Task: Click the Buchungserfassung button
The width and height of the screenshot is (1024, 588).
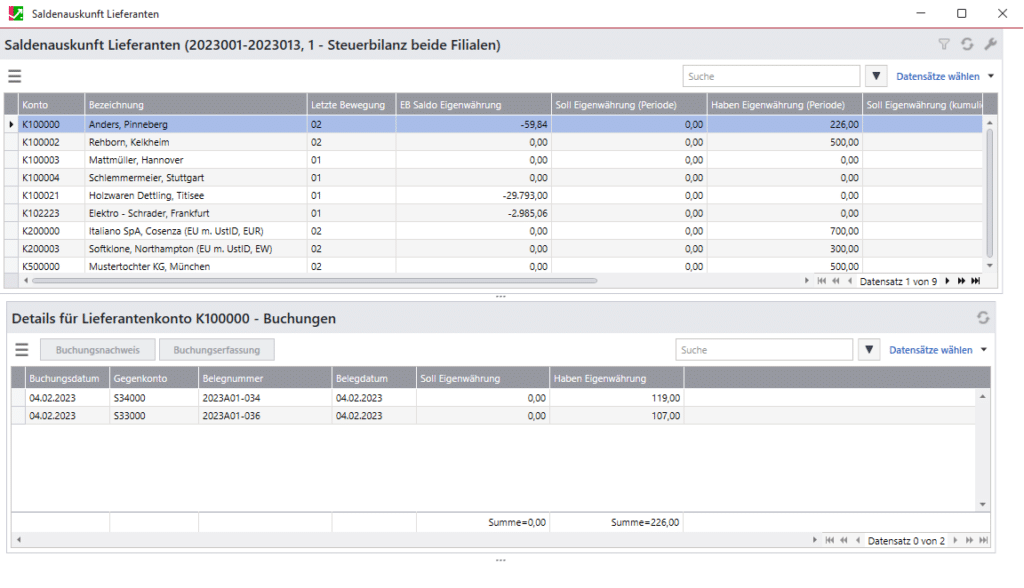Action: click(x=217, y=350)
